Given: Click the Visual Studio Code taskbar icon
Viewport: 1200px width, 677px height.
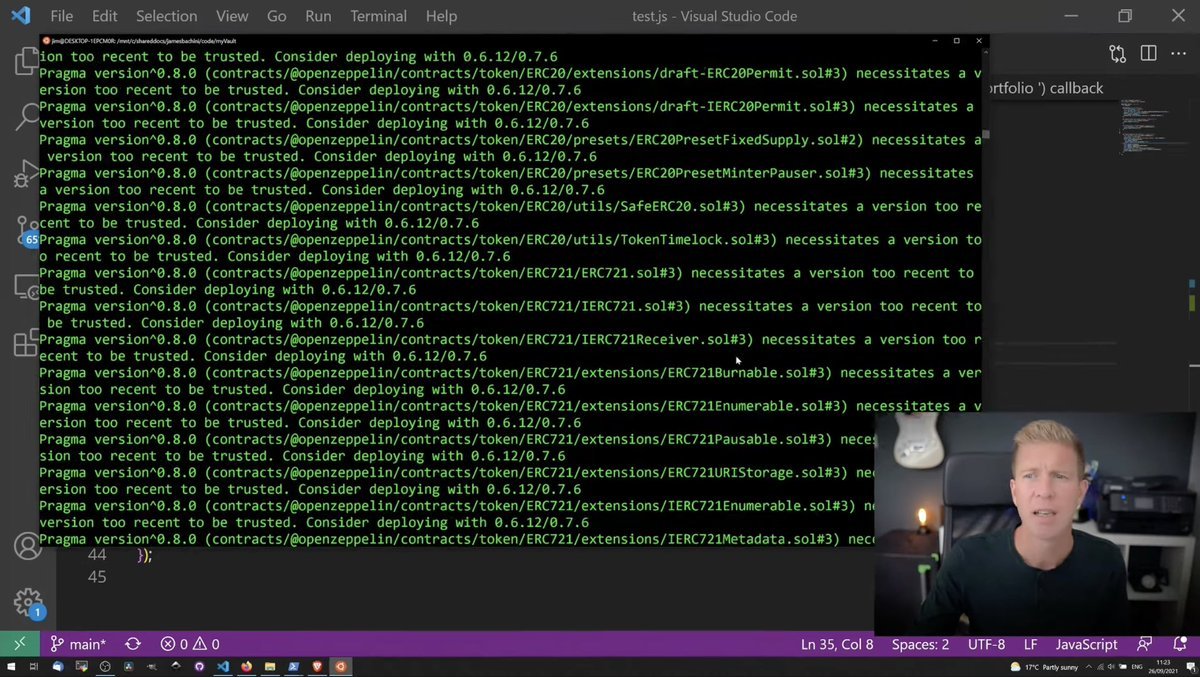Looking at the screenshot, I should pos(223,667).
